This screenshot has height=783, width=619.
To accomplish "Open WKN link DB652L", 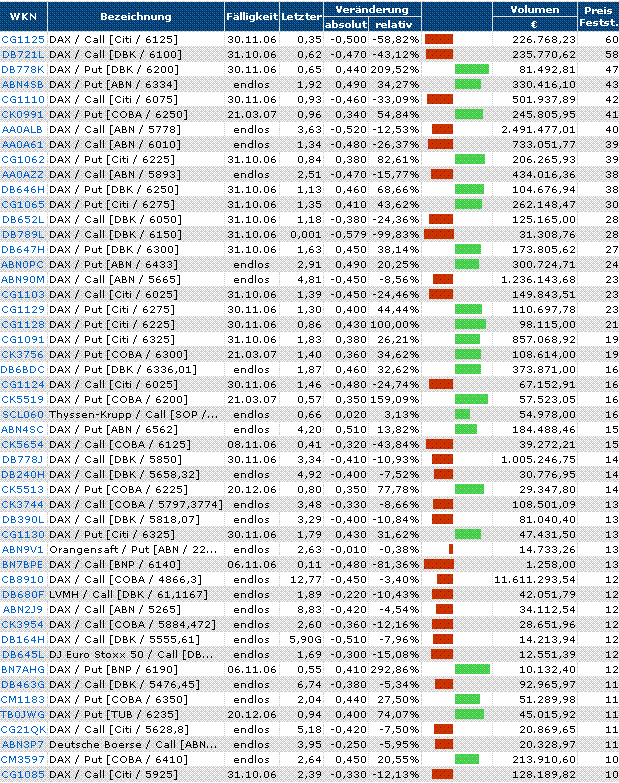I will tap(23, 219).
